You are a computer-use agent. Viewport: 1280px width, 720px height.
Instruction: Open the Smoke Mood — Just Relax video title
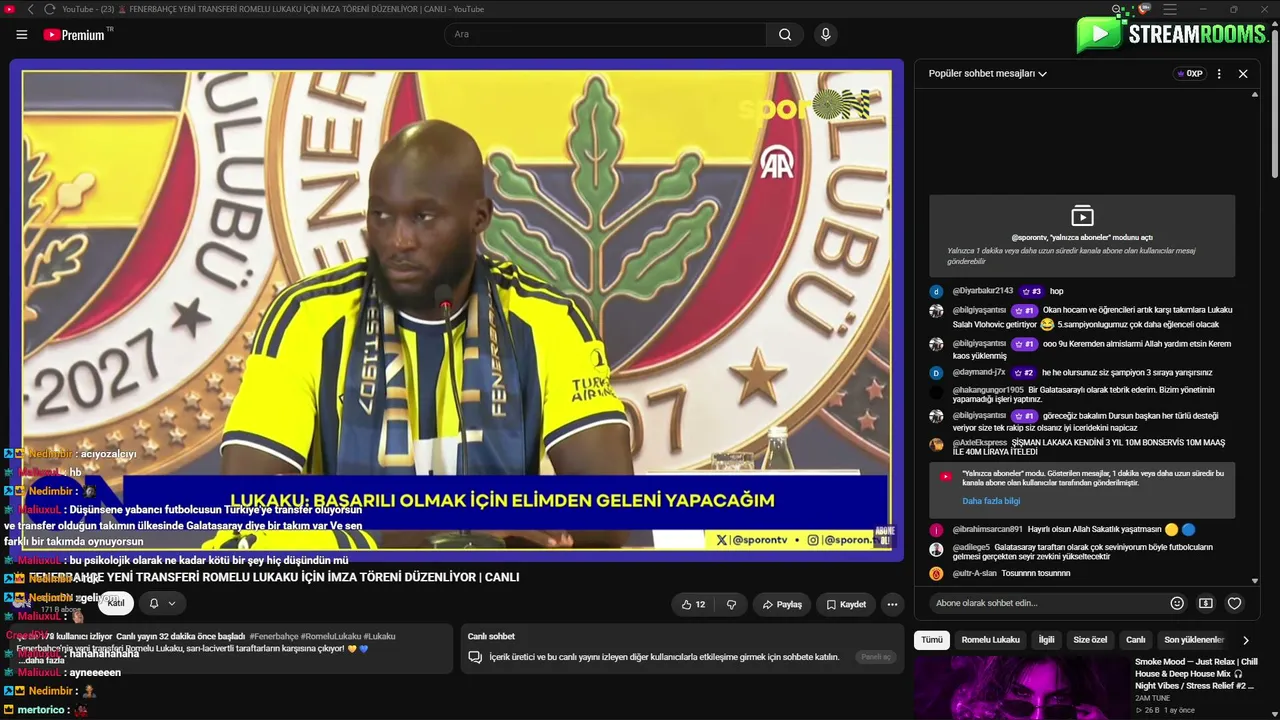[1196, 674]
